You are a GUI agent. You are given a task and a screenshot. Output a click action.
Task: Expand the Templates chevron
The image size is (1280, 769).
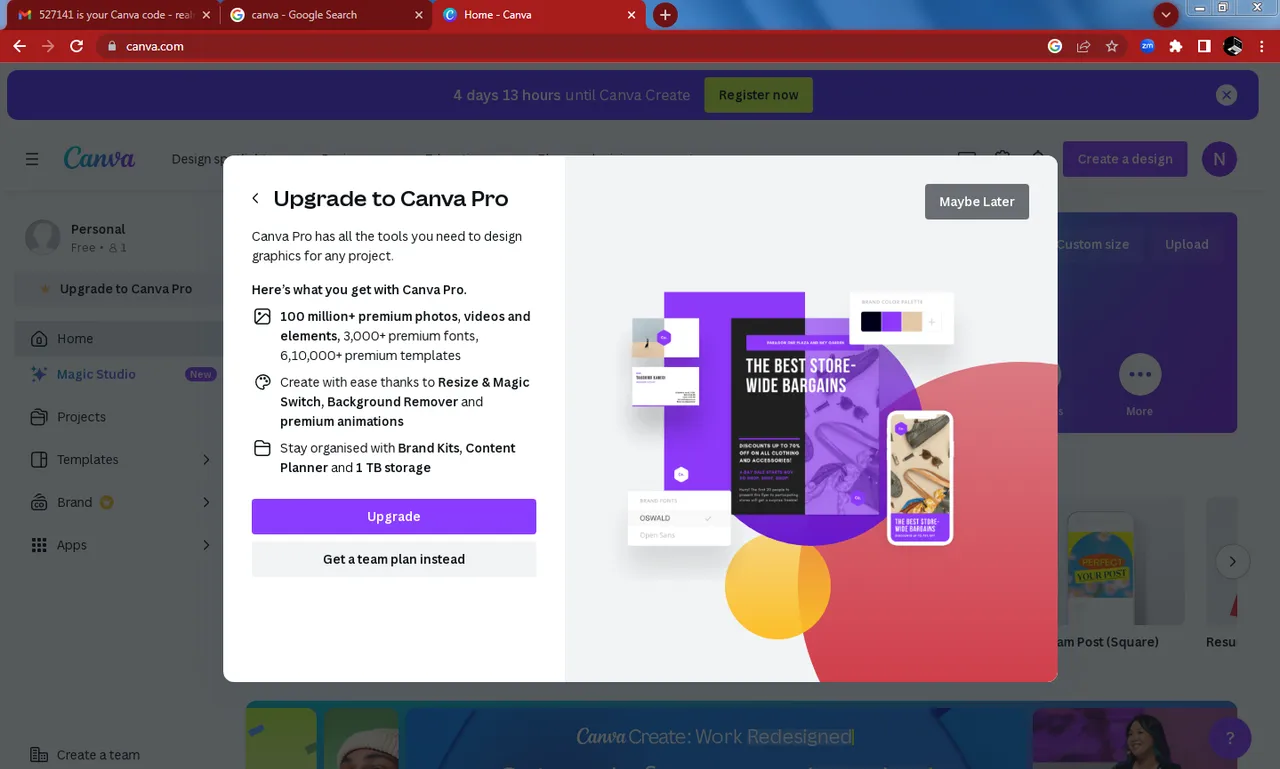206,460
